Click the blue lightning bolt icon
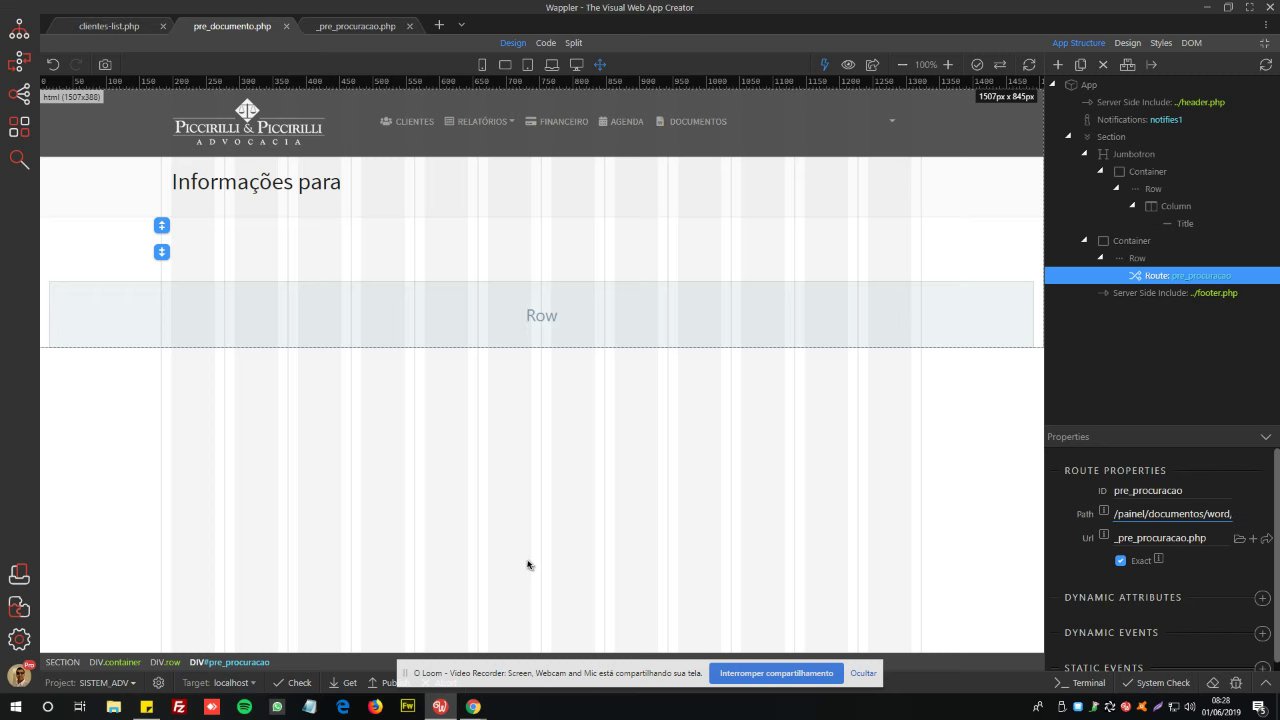Screen dimensions: 1280x720 (x=824, y=65)
